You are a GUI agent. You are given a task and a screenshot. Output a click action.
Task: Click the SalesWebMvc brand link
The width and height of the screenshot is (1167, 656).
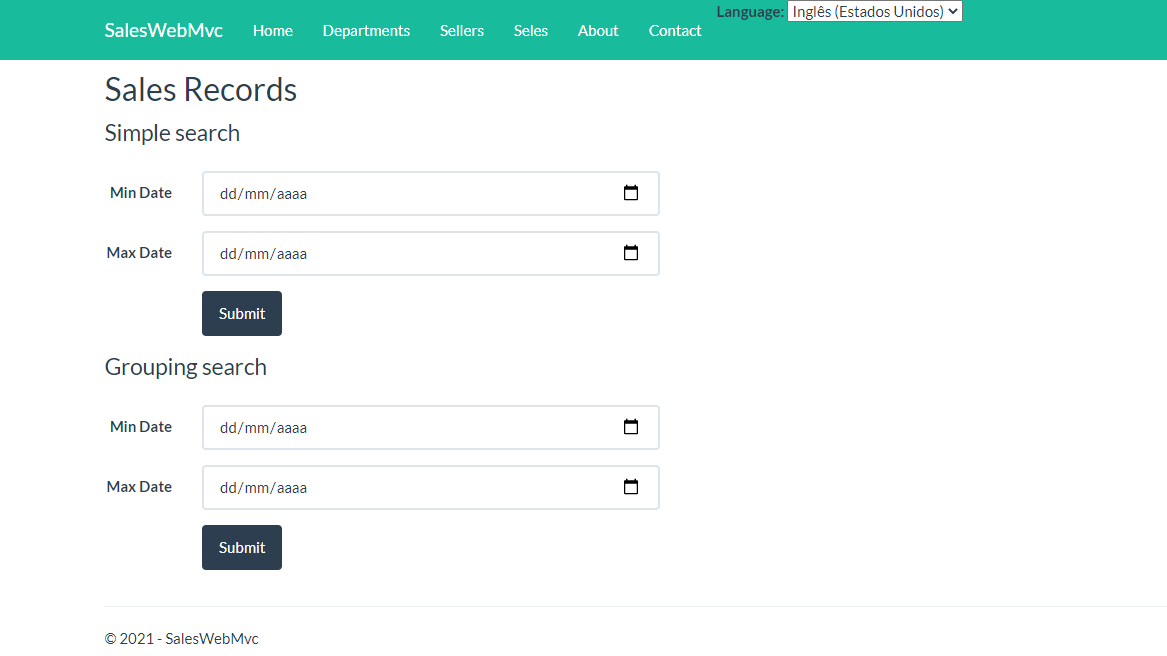point(163,29)
